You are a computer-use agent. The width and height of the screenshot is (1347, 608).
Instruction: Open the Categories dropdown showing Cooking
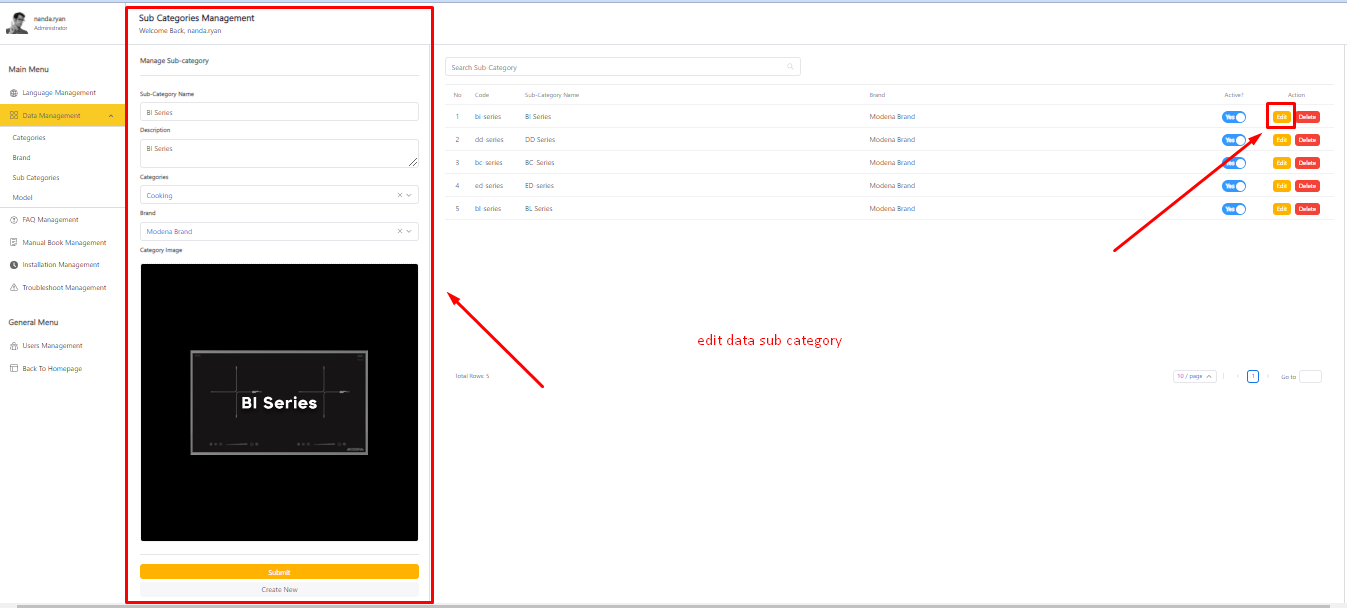270,195
